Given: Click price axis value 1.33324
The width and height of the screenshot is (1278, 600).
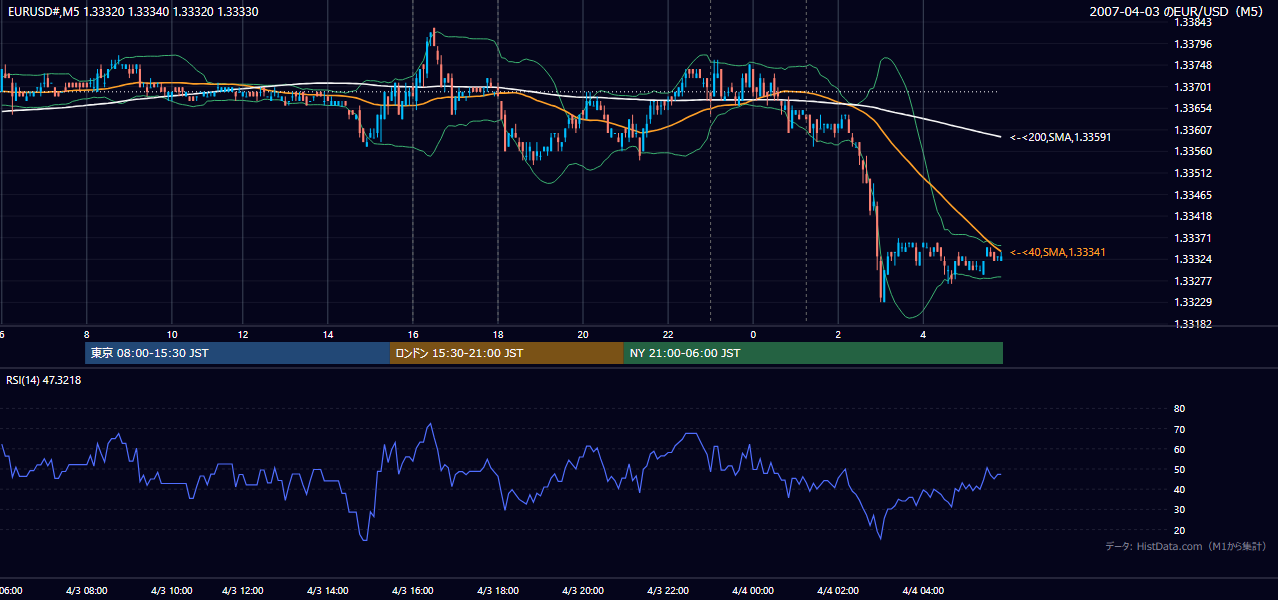Looking at the screenshot, I should tap(1192, 260).
